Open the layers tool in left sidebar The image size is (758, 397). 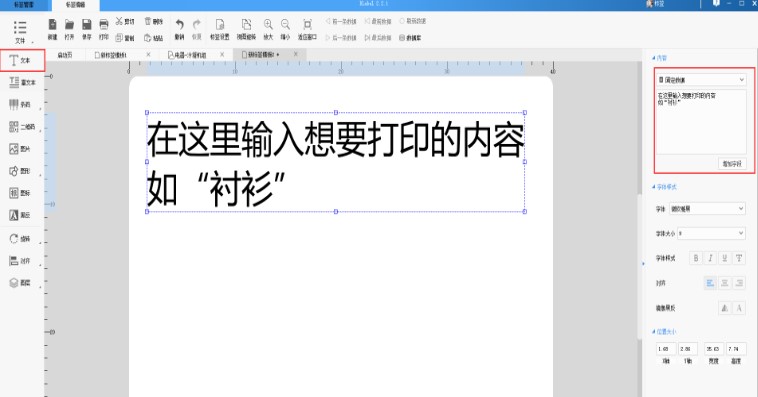(x=20, y=283)
